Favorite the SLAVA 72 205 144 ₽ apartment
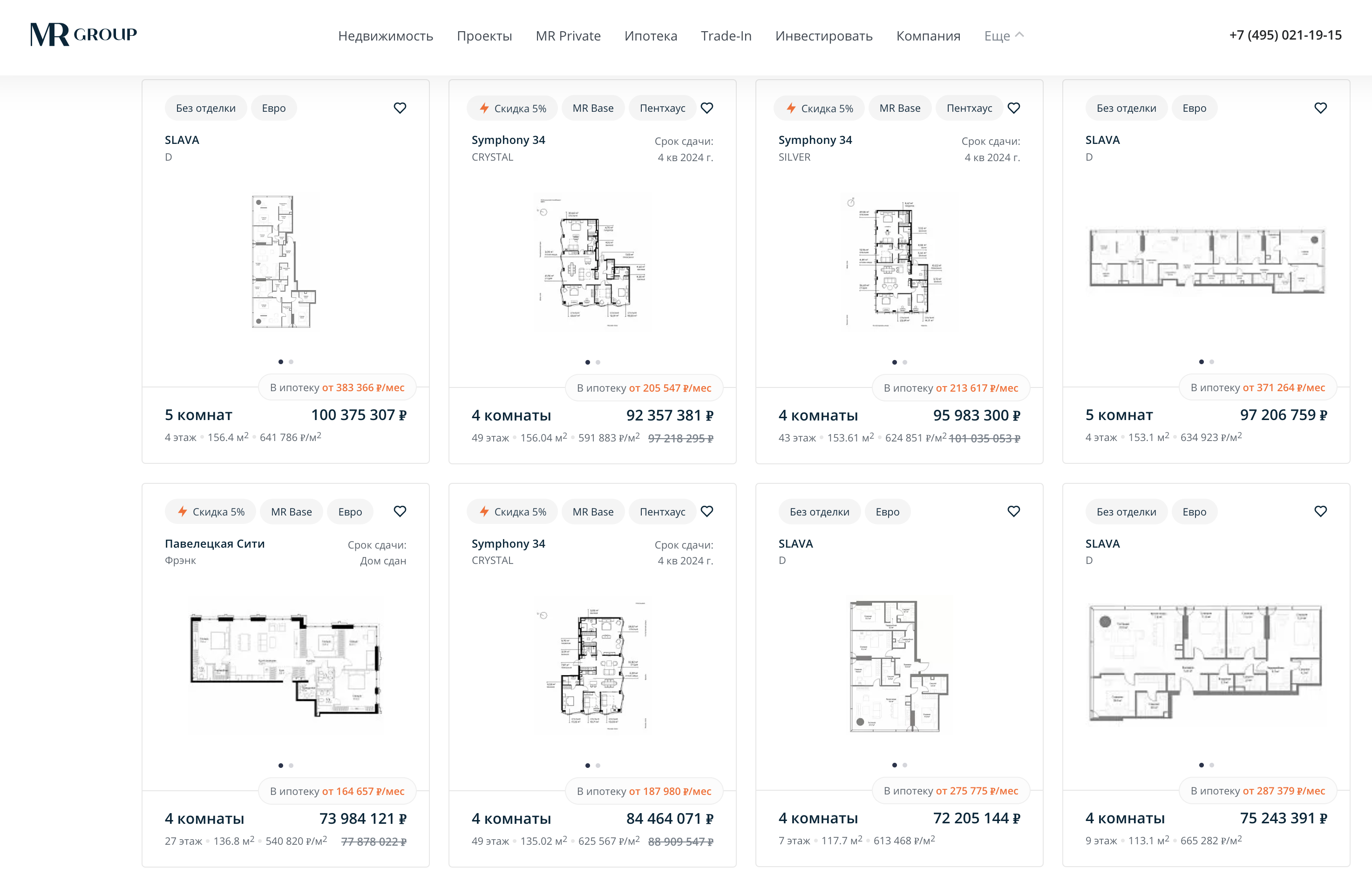Viewport: 1372px width, 882px height. click(1014, 511)
